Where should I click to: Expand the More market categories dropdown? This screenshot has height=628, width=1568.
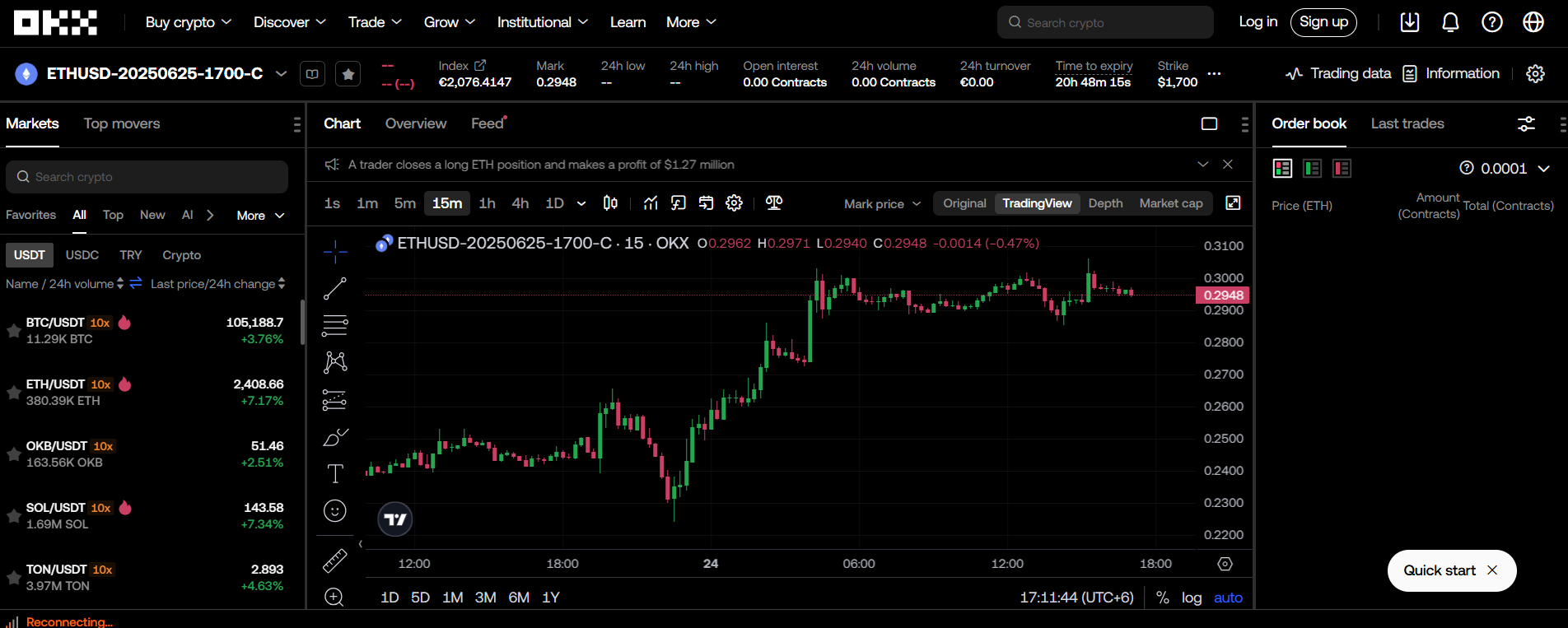(x=260, y=215)
